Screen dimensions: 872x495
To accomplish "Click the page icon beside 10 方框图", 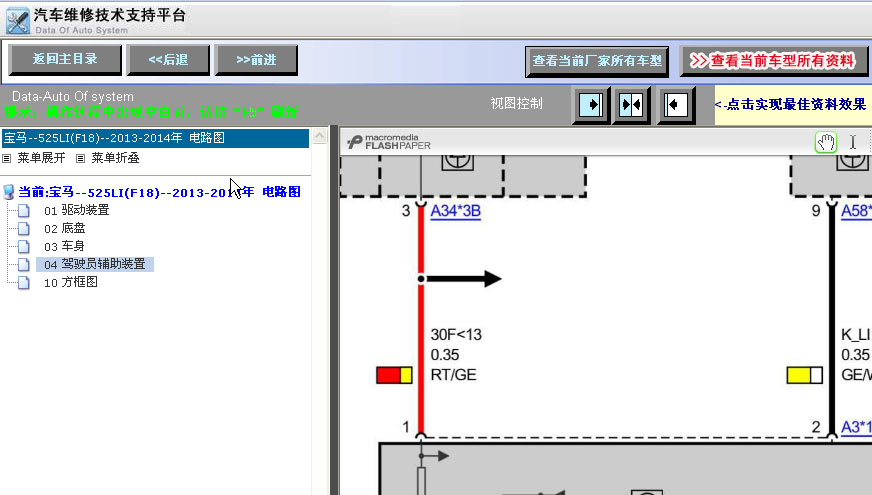I will point(23,283).
